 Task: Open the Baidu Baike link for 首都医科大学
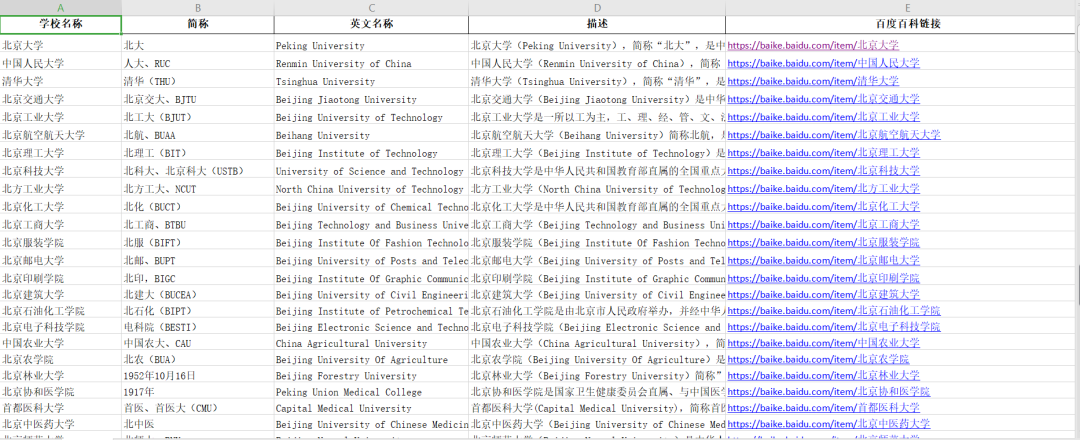(823, 408)
